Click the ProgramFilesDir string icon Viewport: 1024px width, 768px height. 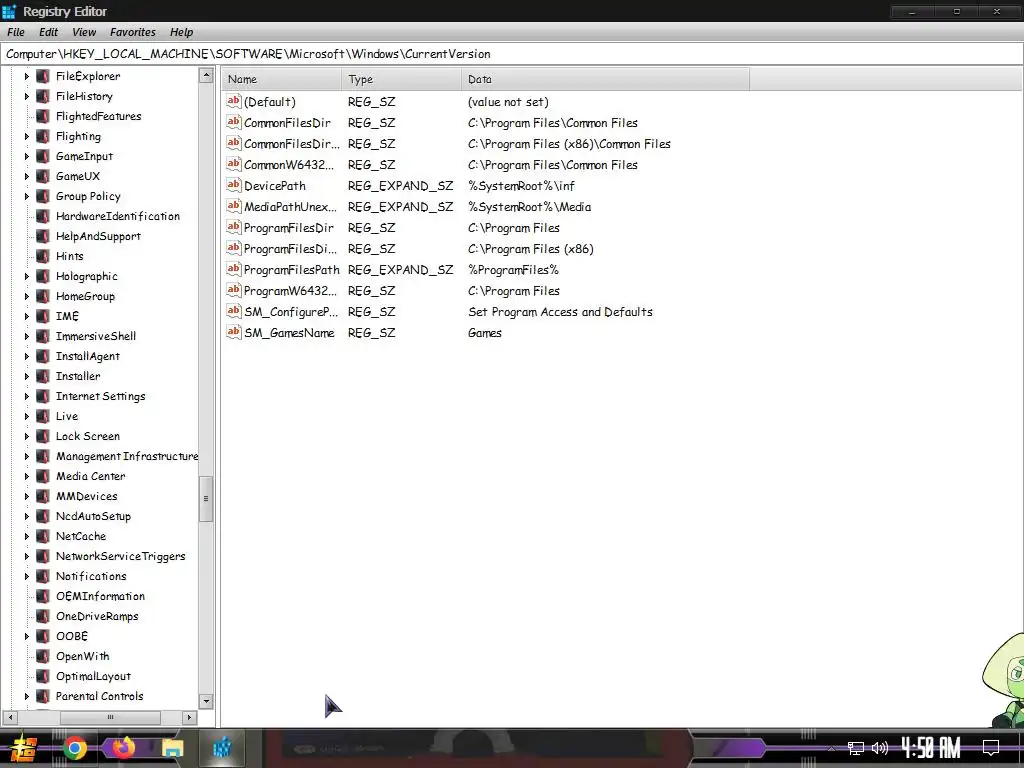coord(234,227)
